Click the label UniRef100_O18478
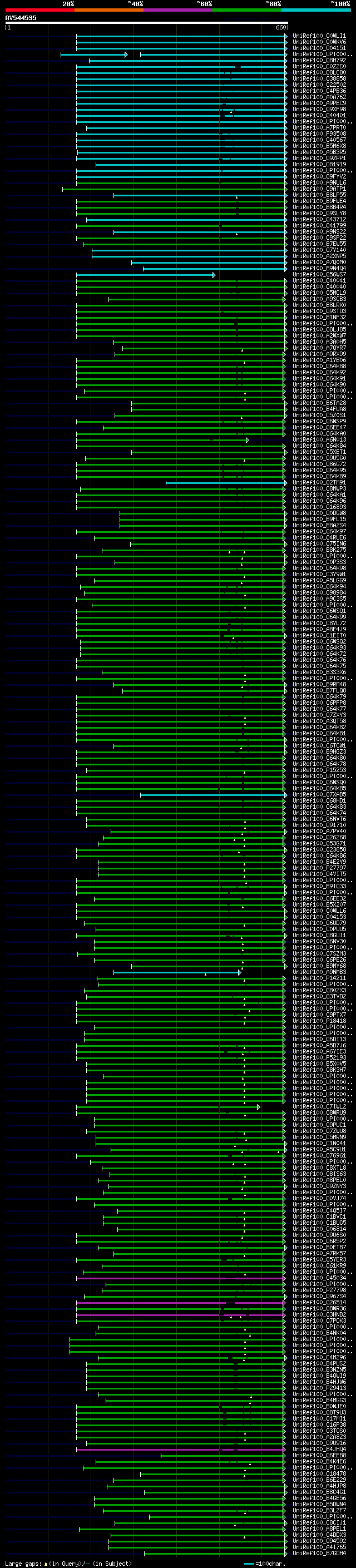Screen dimensions: 356x1568 (x=319, y=1473)
